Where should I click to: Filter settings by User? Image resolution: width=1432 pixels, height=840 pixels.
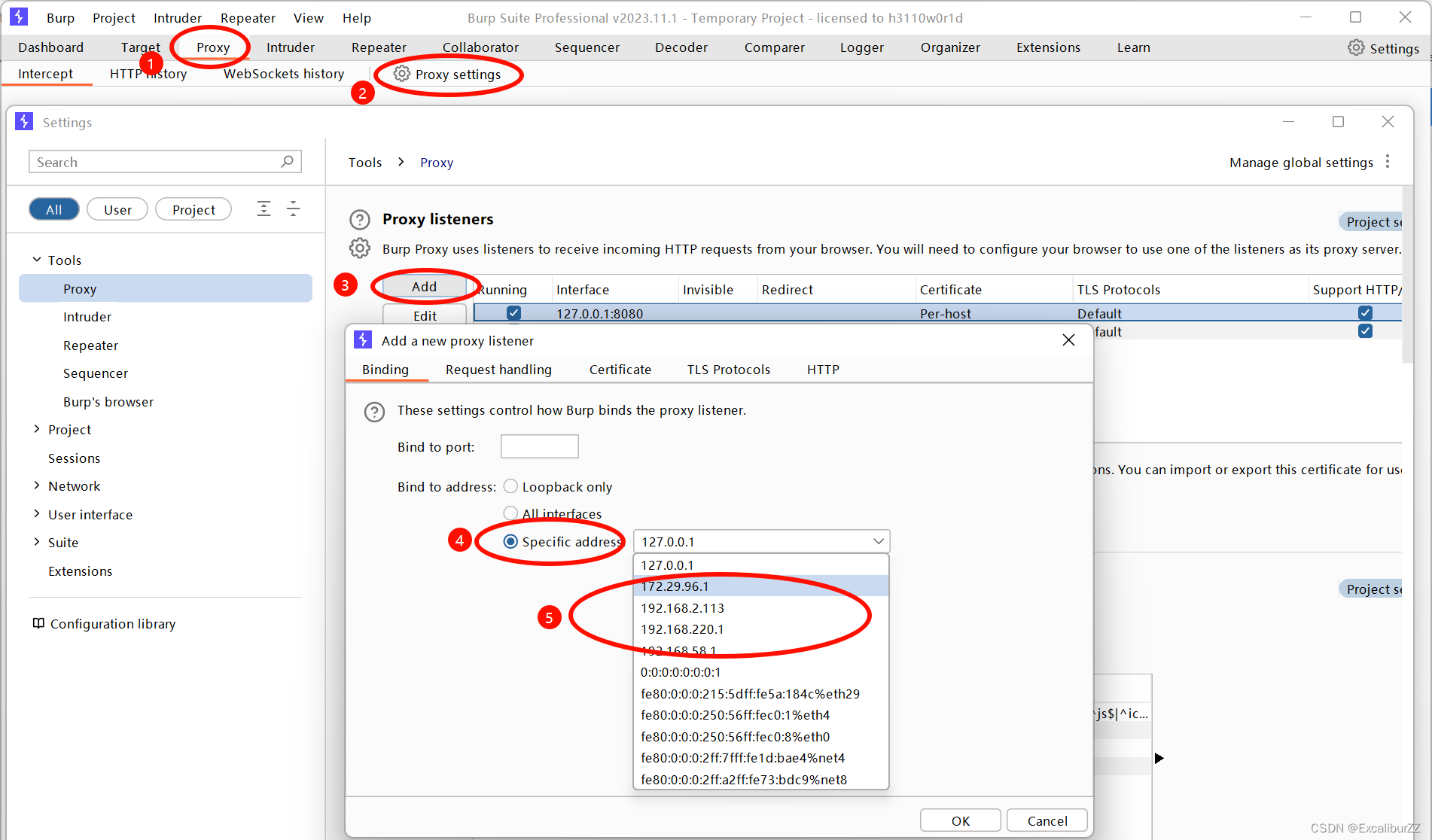pos(117,209)
